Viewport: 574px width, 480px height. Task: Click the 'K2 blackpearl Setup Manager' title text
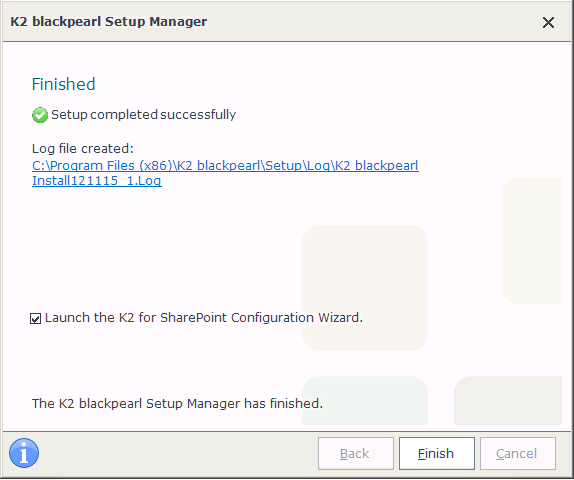109,22
